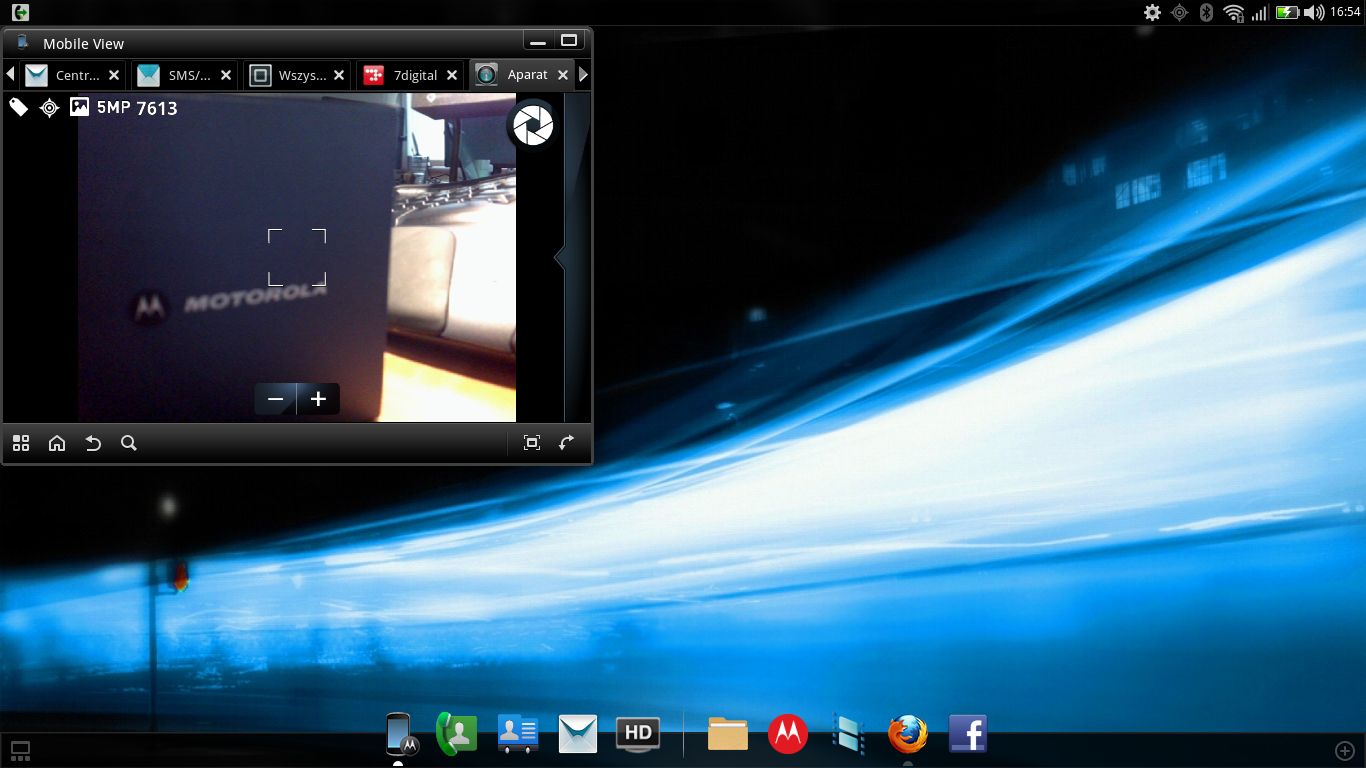The width and height of the screenshot is (1366, 768).
Task: Go to phone home screen
Action: tap(57, 443)
